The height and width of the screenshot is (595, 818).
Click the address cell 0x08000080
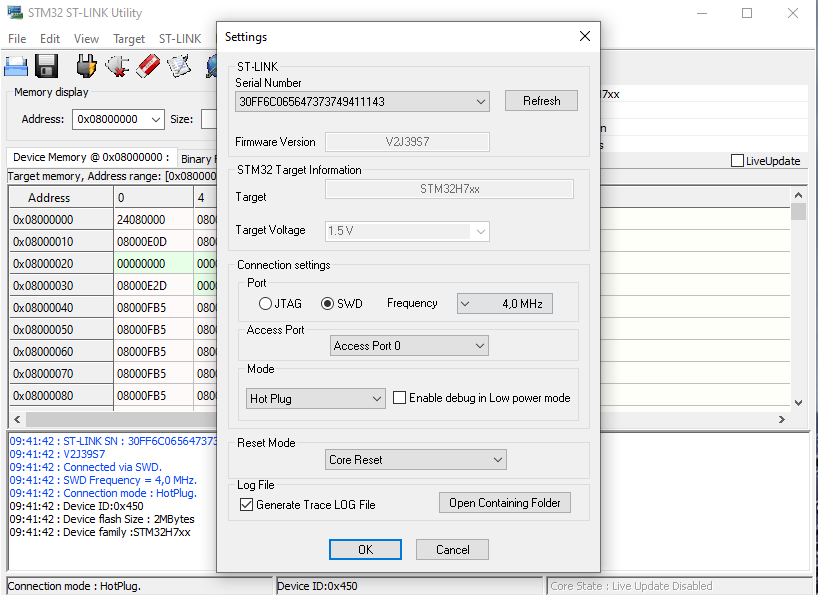click(61, 396)
